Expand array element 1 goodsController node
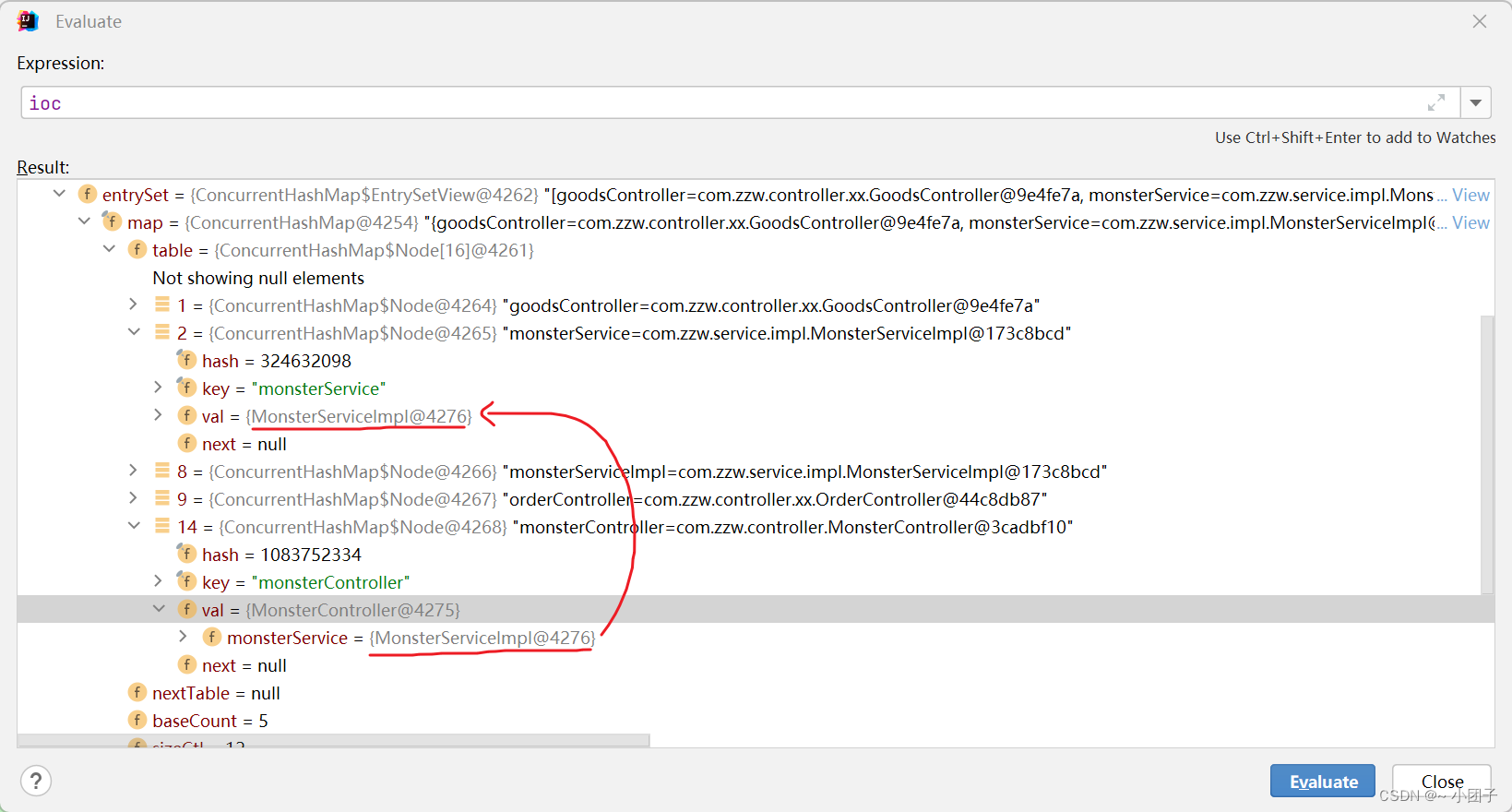 coord(134,304)
